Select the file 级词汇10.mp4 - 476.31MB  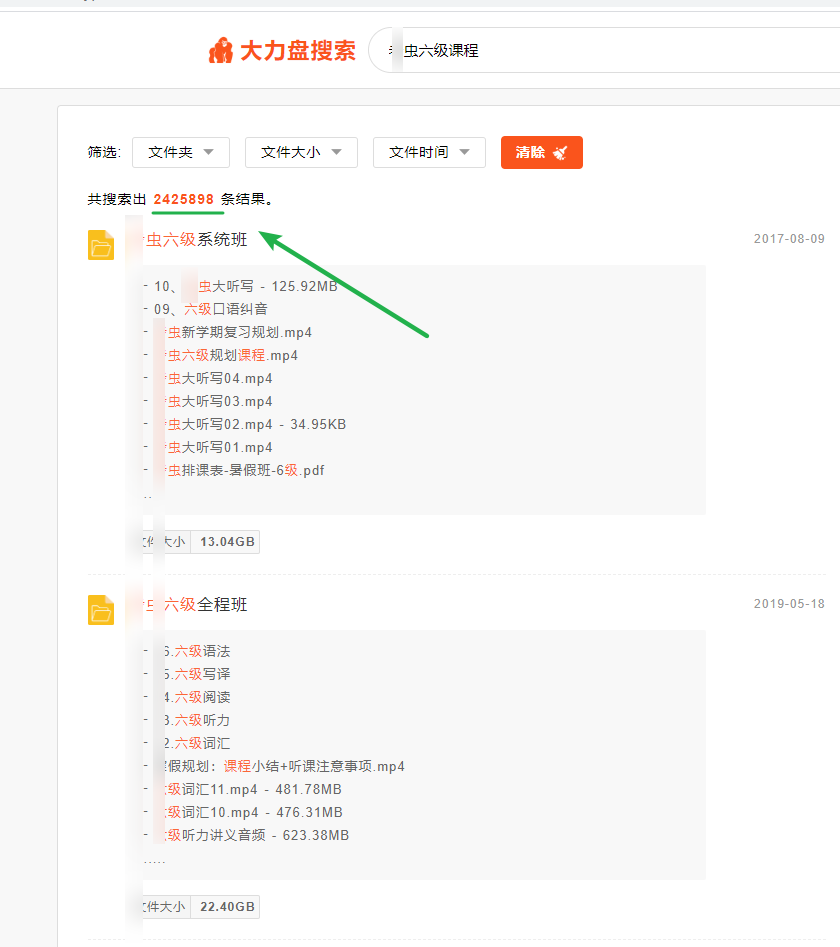[254, 812]
